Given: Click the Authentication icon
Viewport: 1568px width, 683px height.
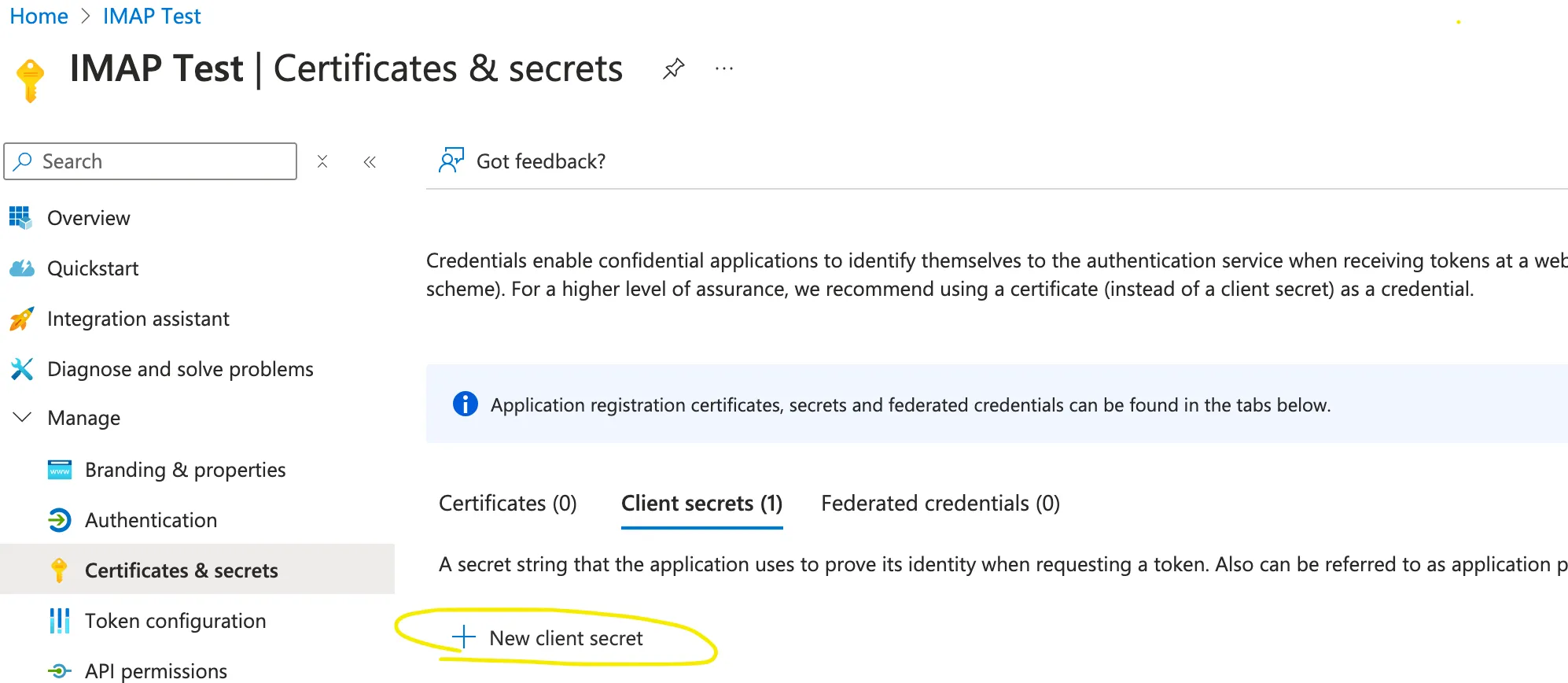Looking at the screenshot, I should click(x=60, y=520).
